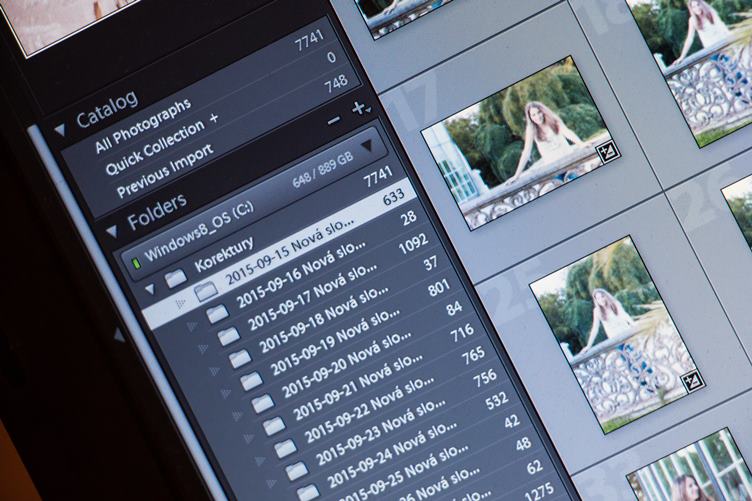Click the 62 photo count

(534, 466)
